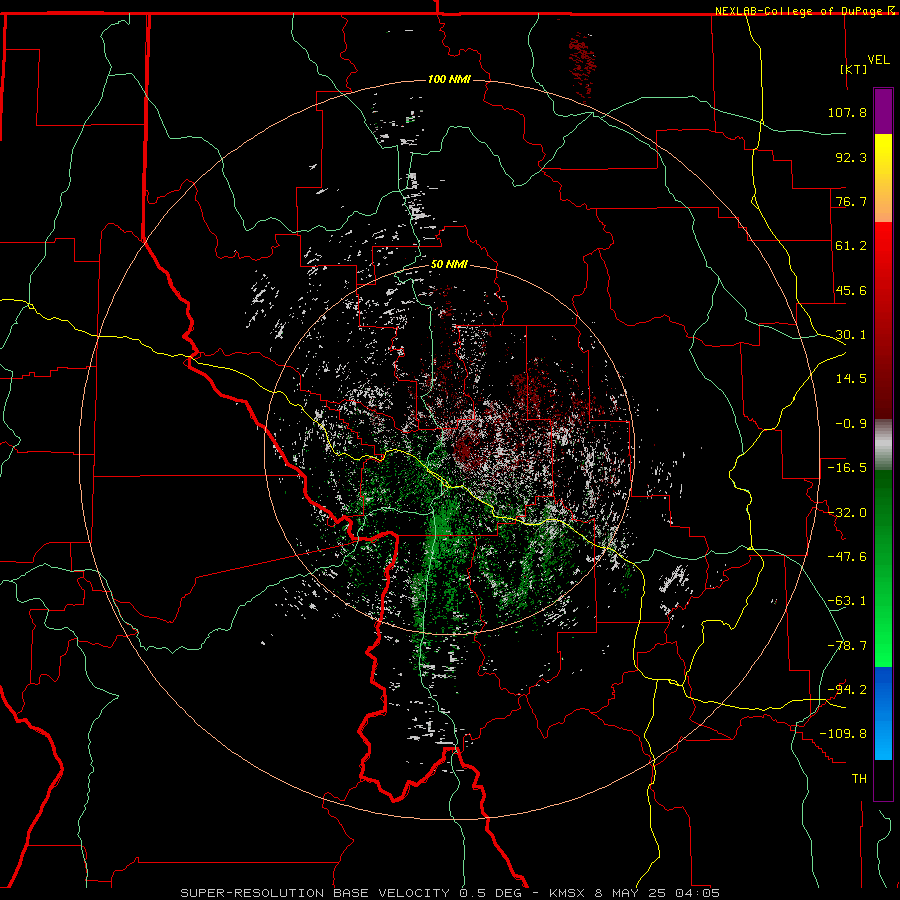Click the NEXLAB-College of DuPage credit text
The image size is (900, 900).
[799, 11]
